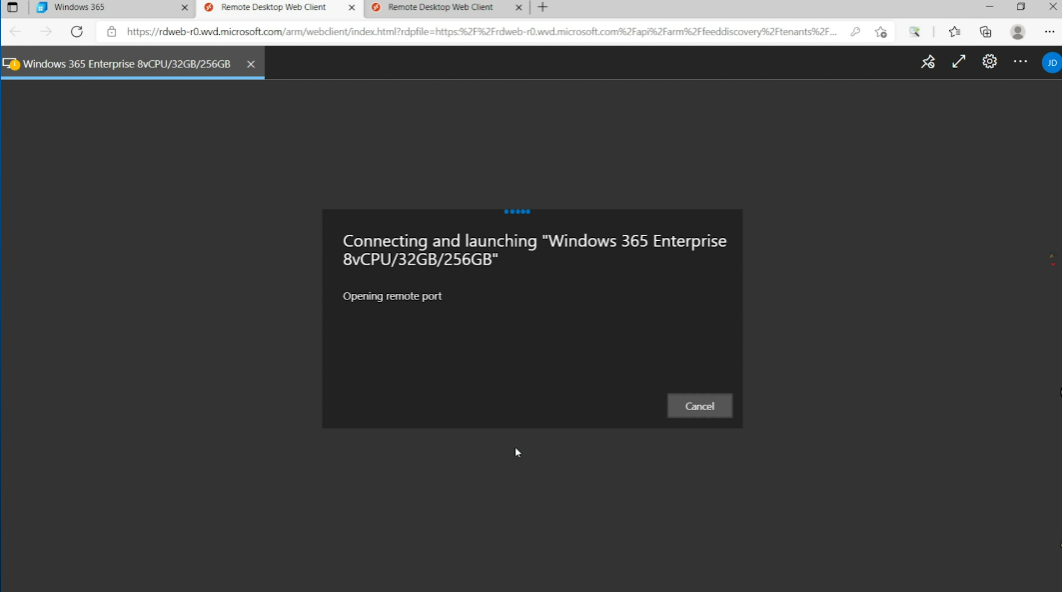Image resolution: width=1062 pixels, height=592 pixels.
Task: Add this page to favorites star
Action: pos(880,32)
